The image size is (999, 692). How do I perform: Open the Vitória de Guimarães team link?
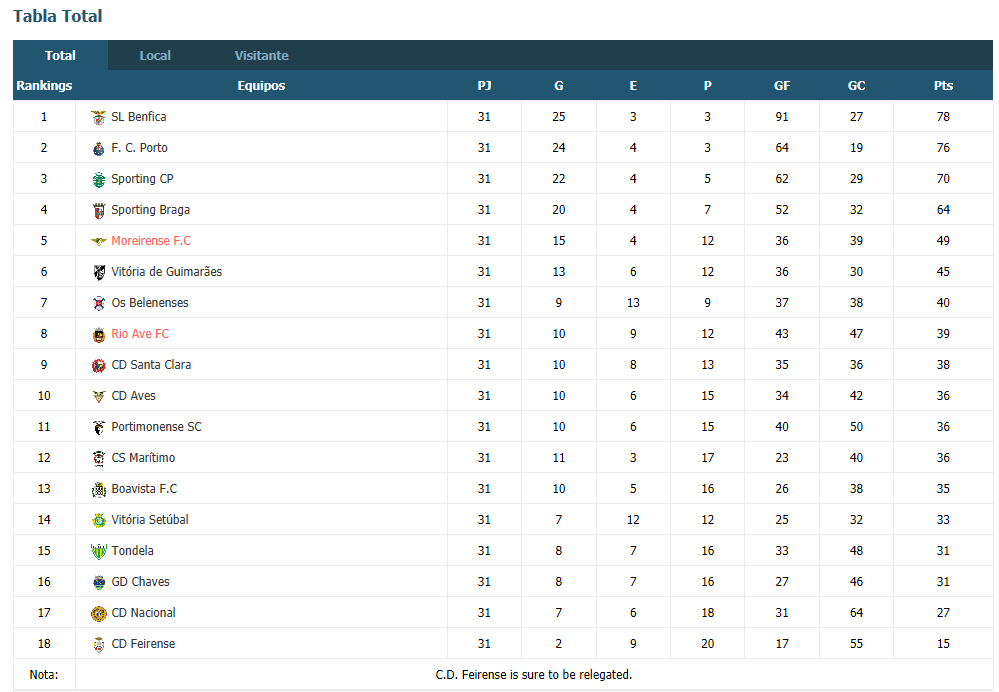click(167, 272)
